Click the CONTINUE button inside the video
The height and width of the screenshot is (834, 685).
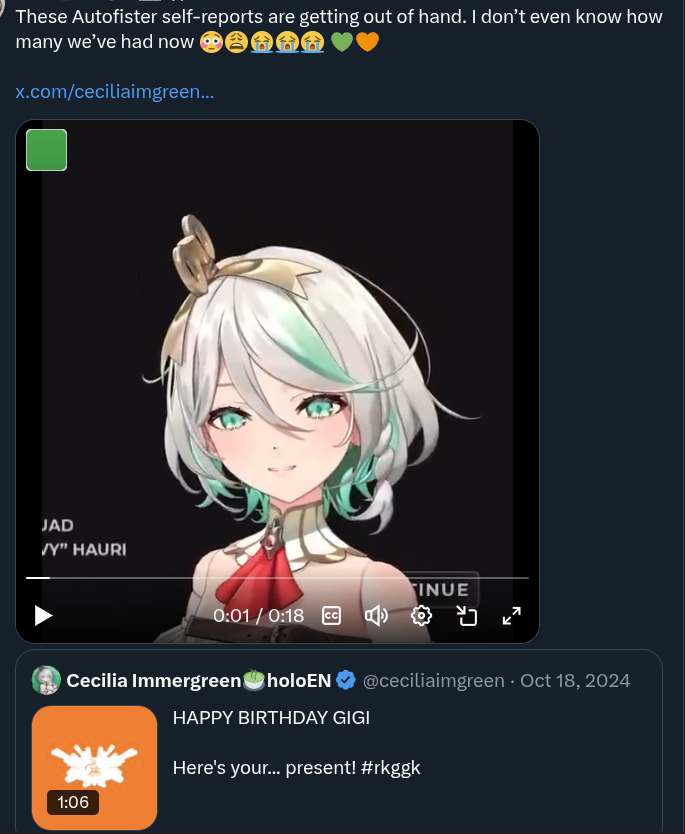click(440, 589)
